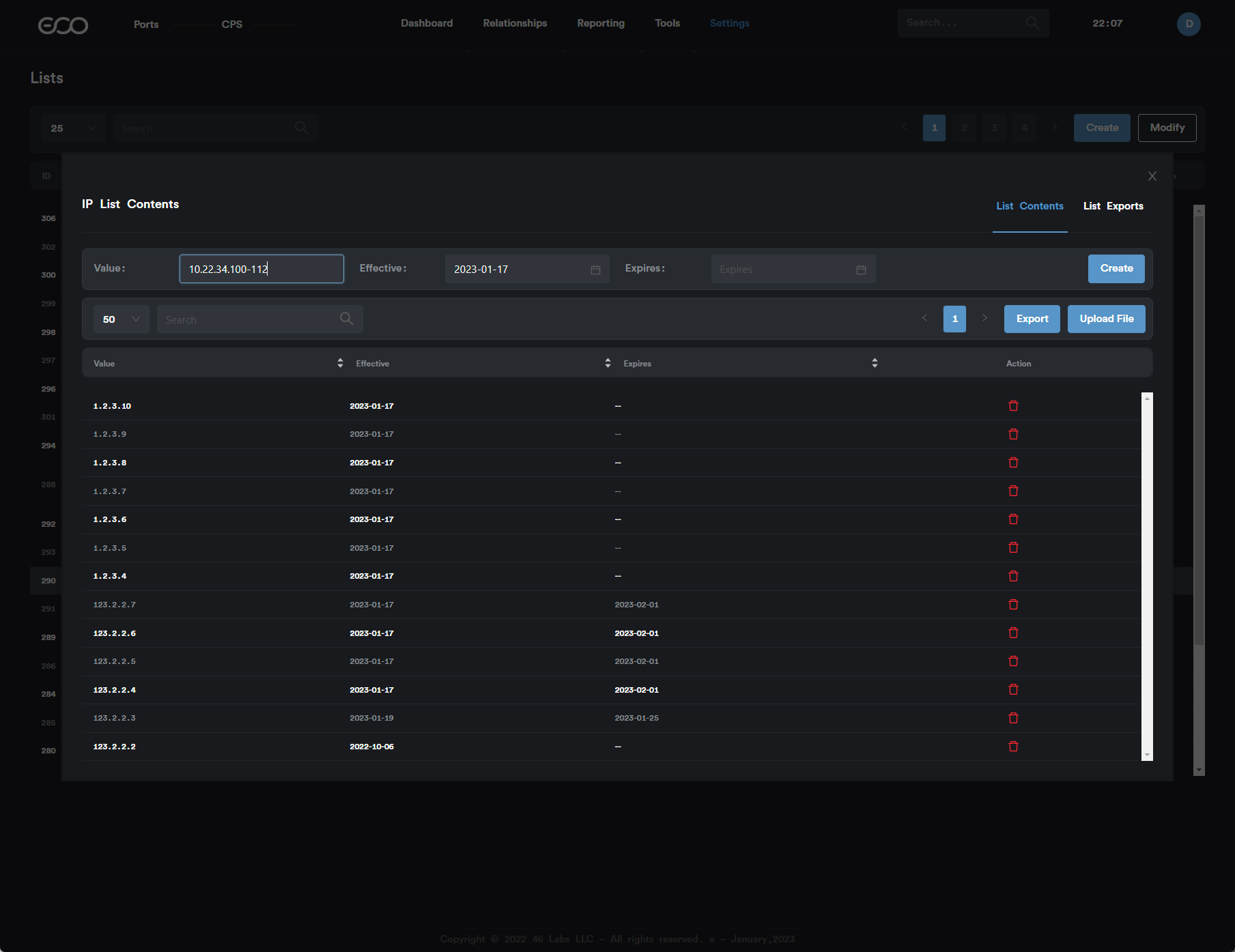Click the list contents vertical scrollbar

pyautogui.click(x=1147, y=576)
